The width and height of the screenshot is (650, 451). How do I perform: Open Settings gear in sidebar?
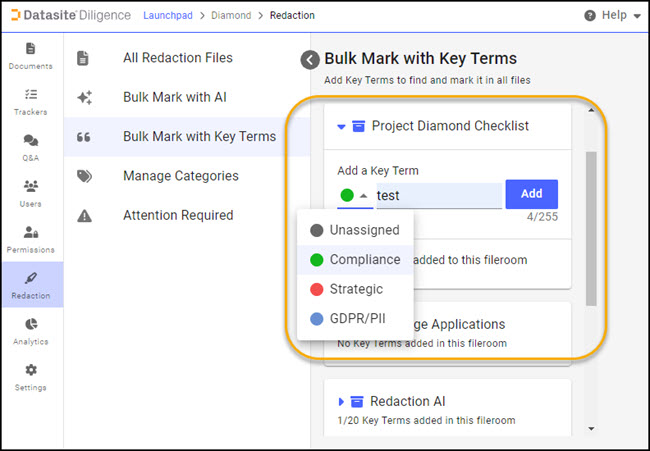31,377
